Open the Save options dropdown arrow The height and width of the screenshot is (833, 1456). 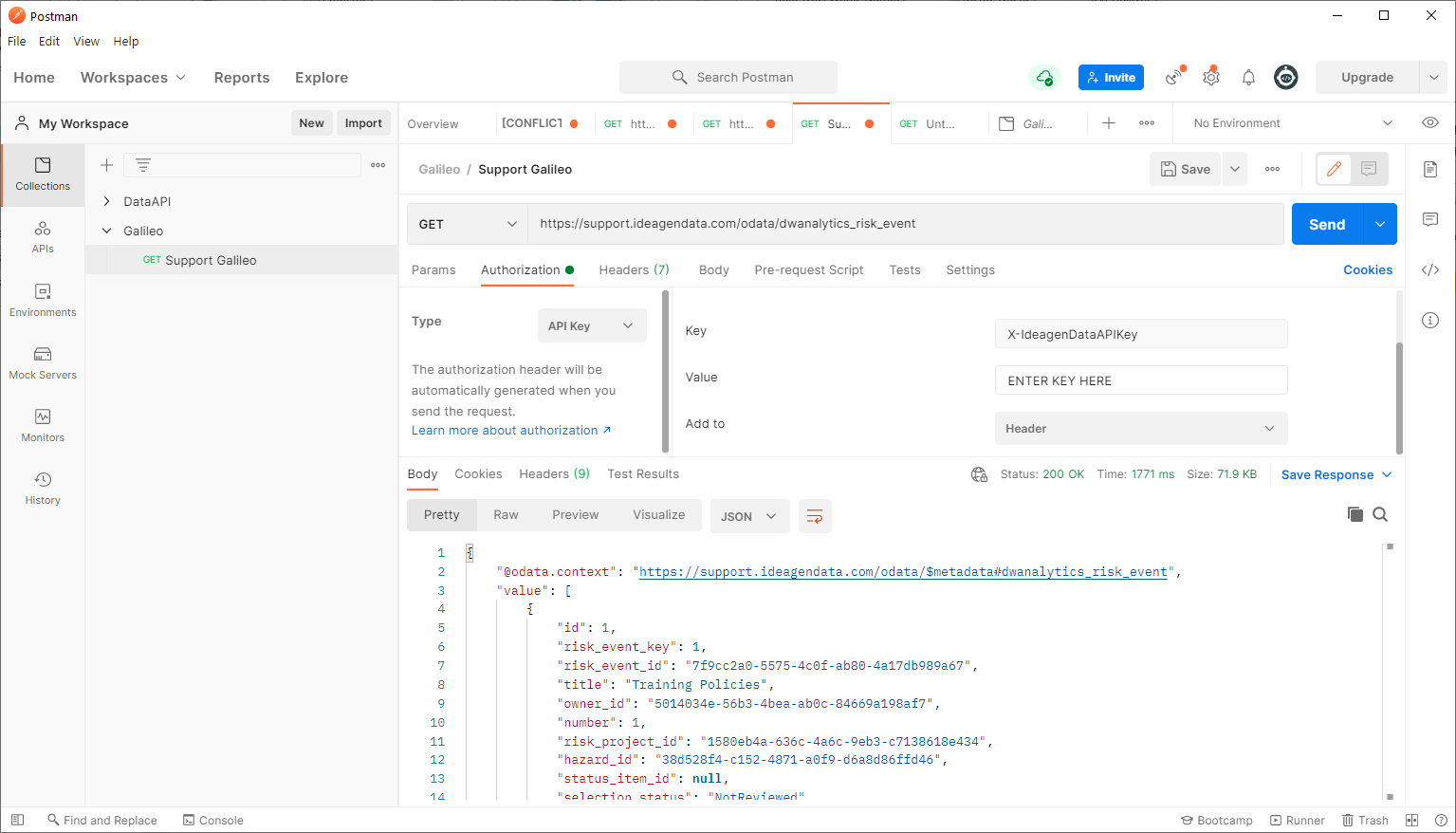(x=1235, y=169)
